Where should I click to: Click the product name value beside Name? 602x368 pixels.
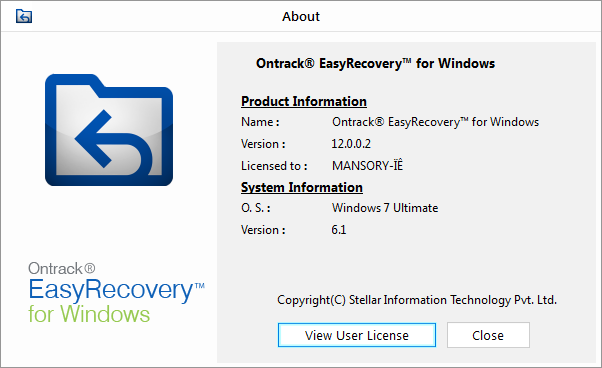pyautogui.click(x=435, y=122)
